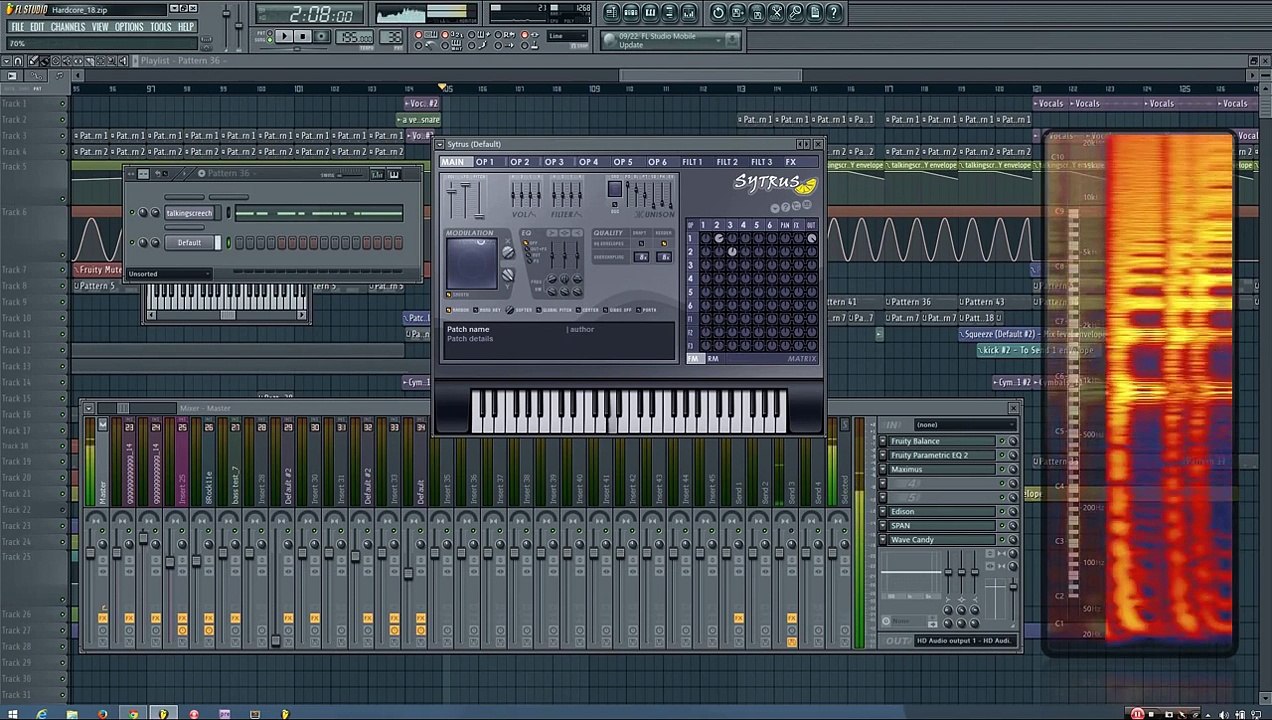Select the talkingscreech channel in step sequencer
Viewport: 1272px width, 720px height.
pos(189,213)
